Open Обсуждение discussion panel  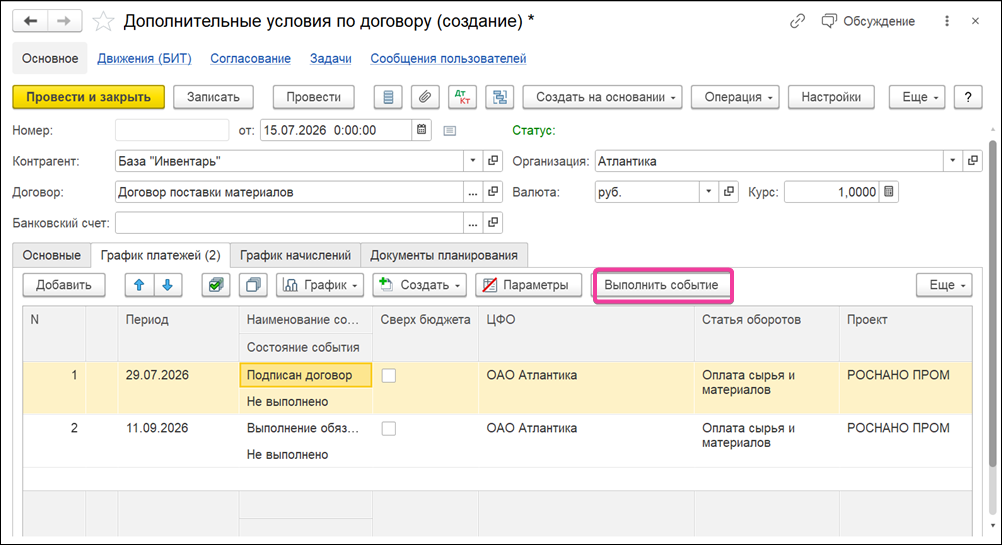[868, 21]
